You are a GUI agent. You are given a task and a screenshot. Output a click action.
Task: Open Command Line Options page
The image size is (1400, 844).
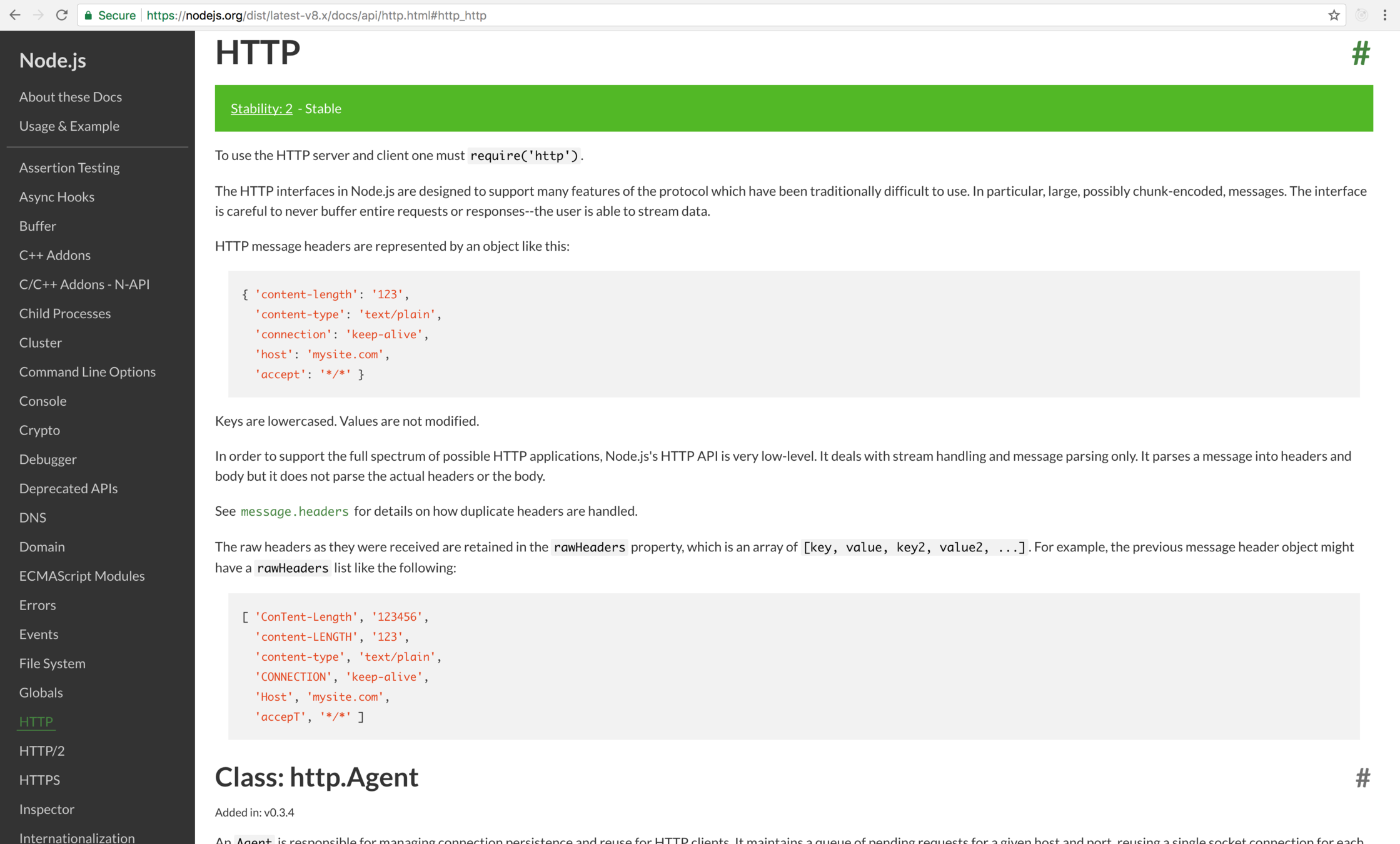click(88, 371)
